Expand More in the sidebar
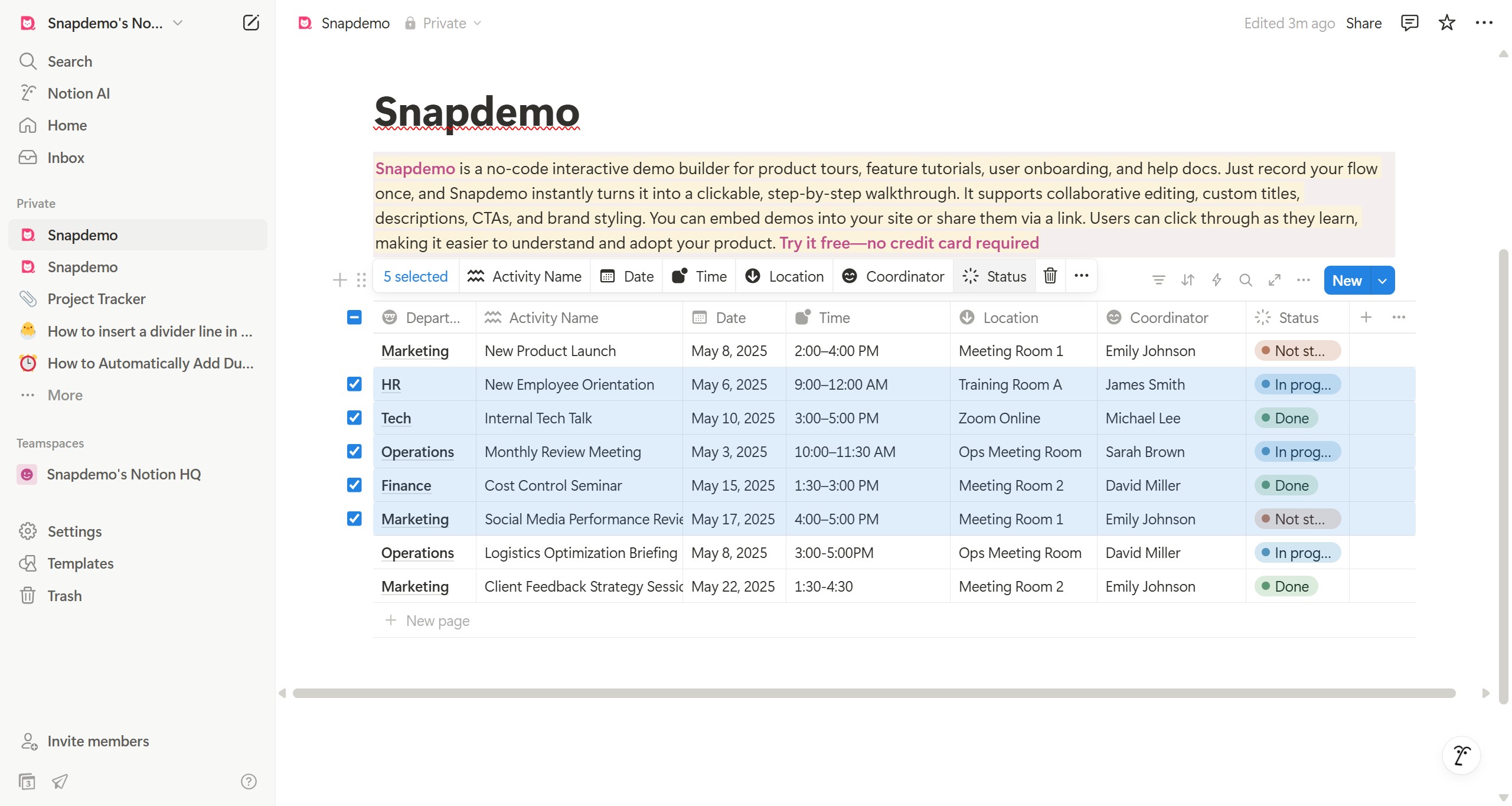The height and width of the screenshot is (806, 1512). click(138, 395)
